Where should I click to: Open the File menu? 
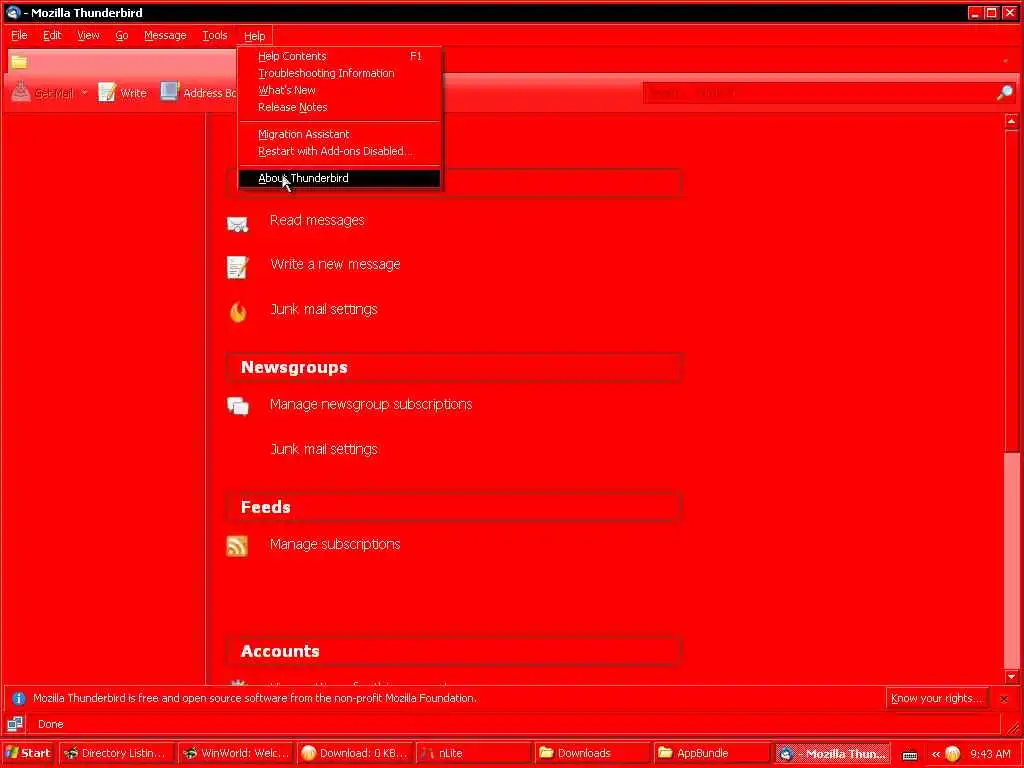point(20,35)
